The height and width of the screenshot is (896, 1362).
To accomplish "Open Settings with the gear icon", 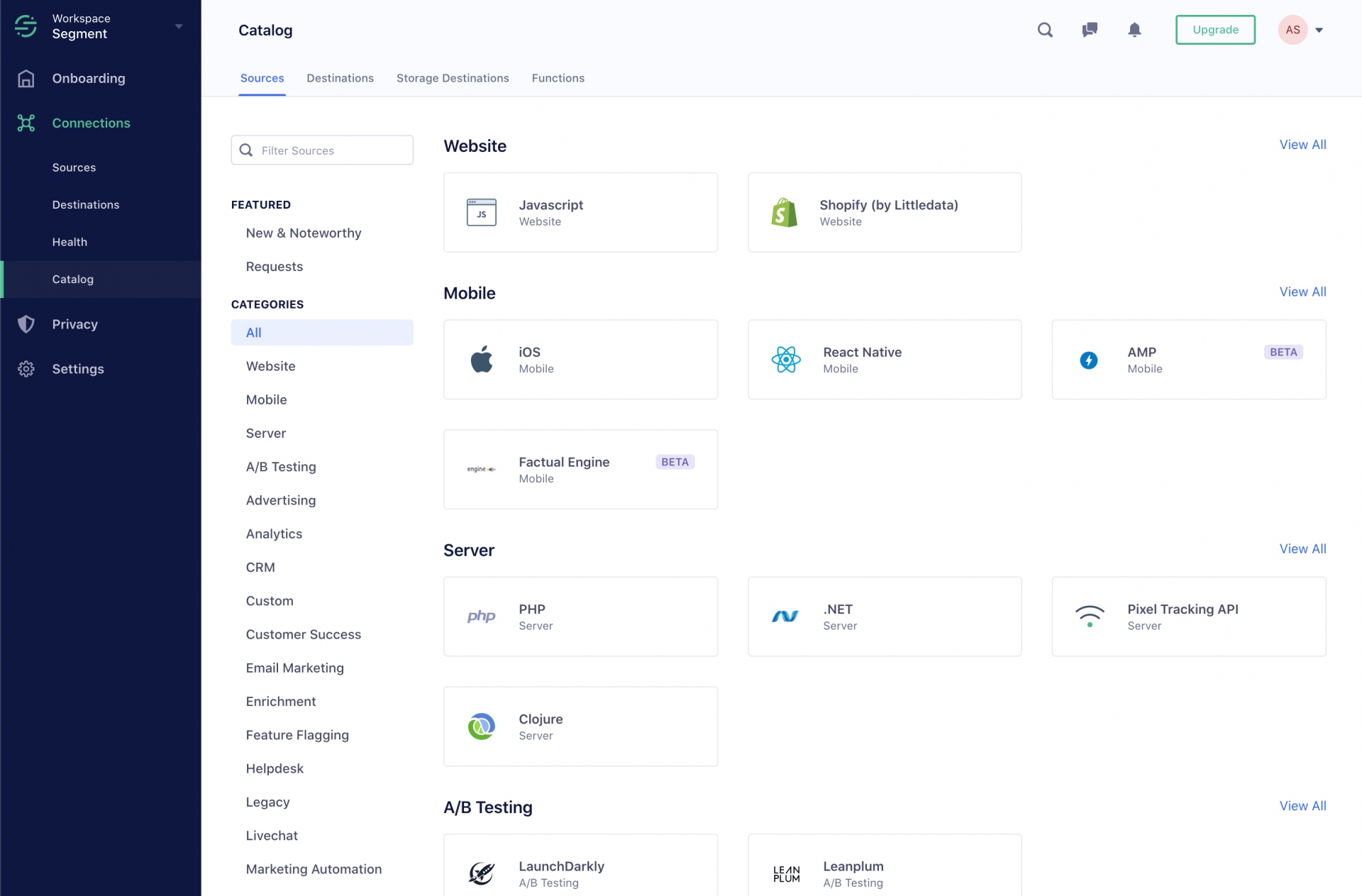I will pos(26,369).
